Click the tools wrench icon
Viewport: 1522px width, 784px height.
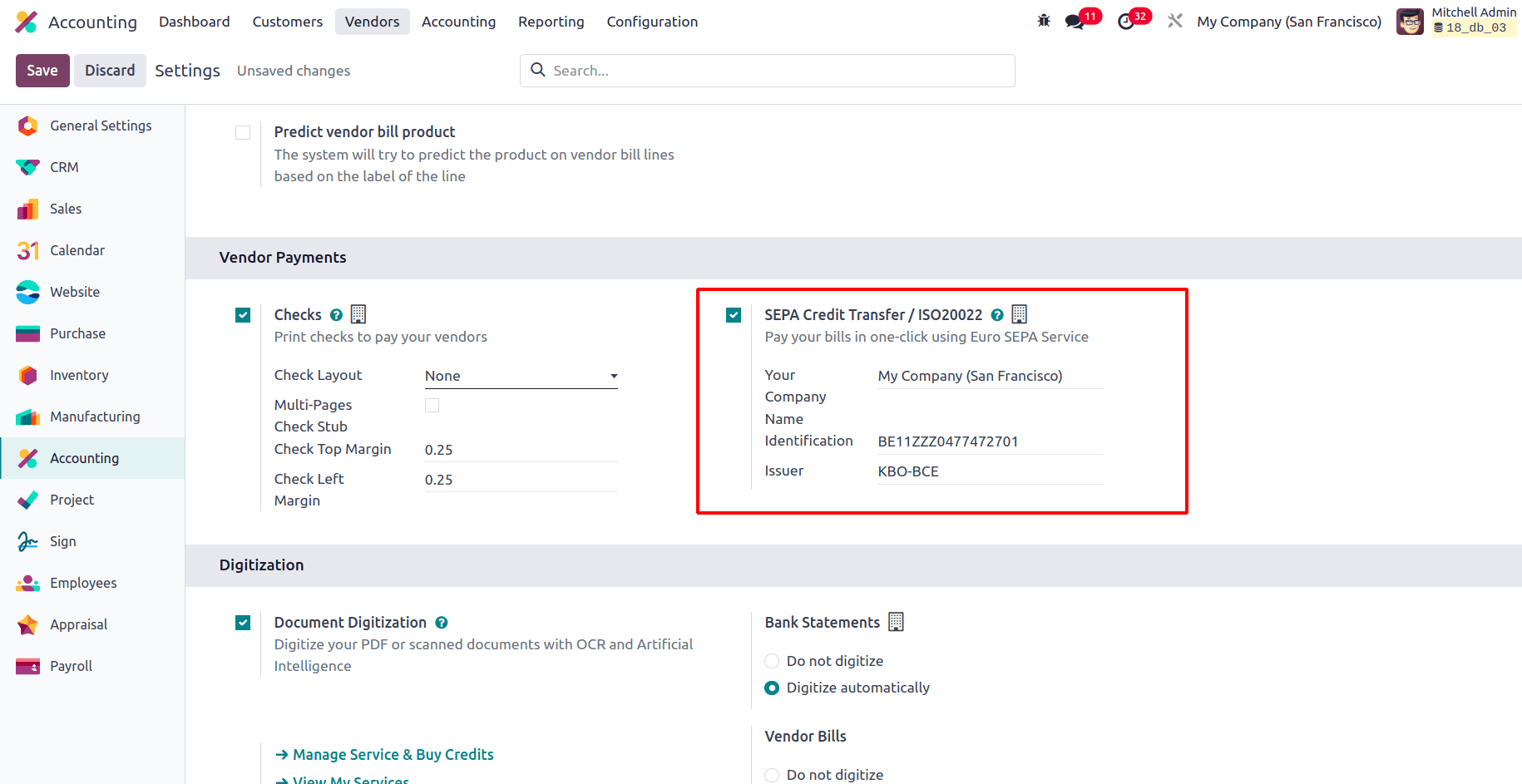[1174, 21]
